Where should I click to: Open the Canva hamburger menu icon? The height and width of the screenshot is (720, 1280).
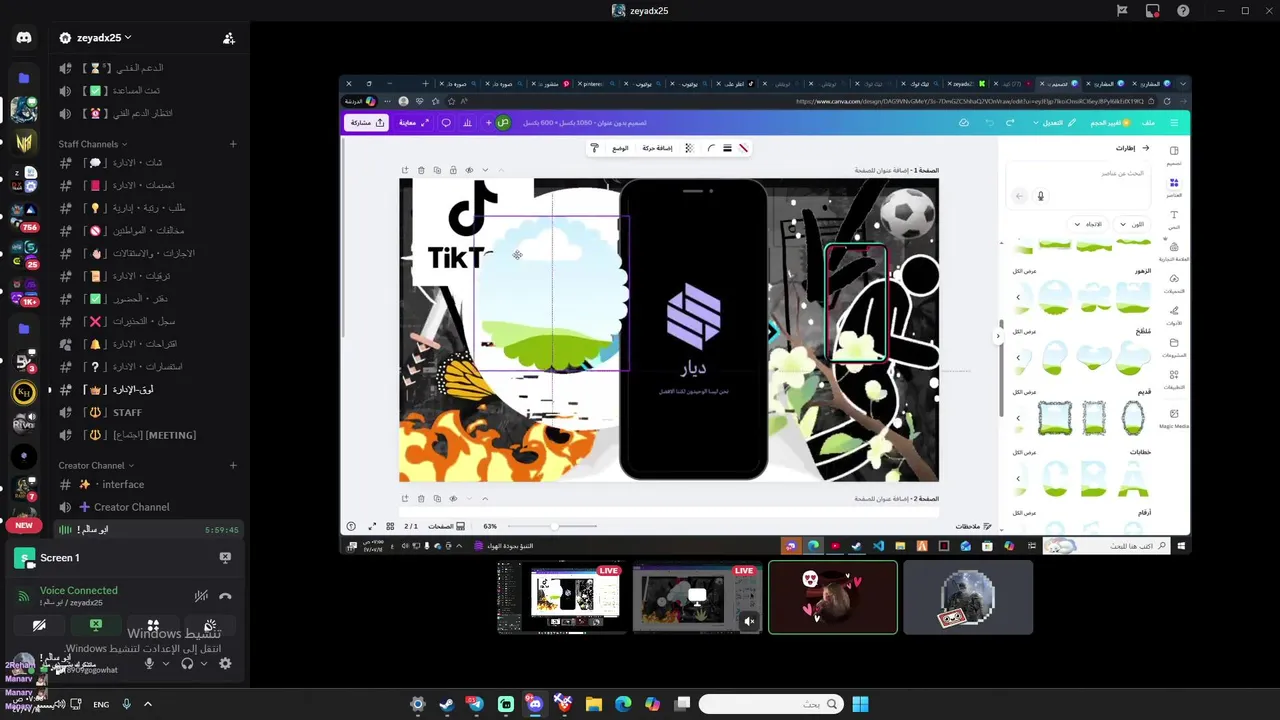[1174, 123]
